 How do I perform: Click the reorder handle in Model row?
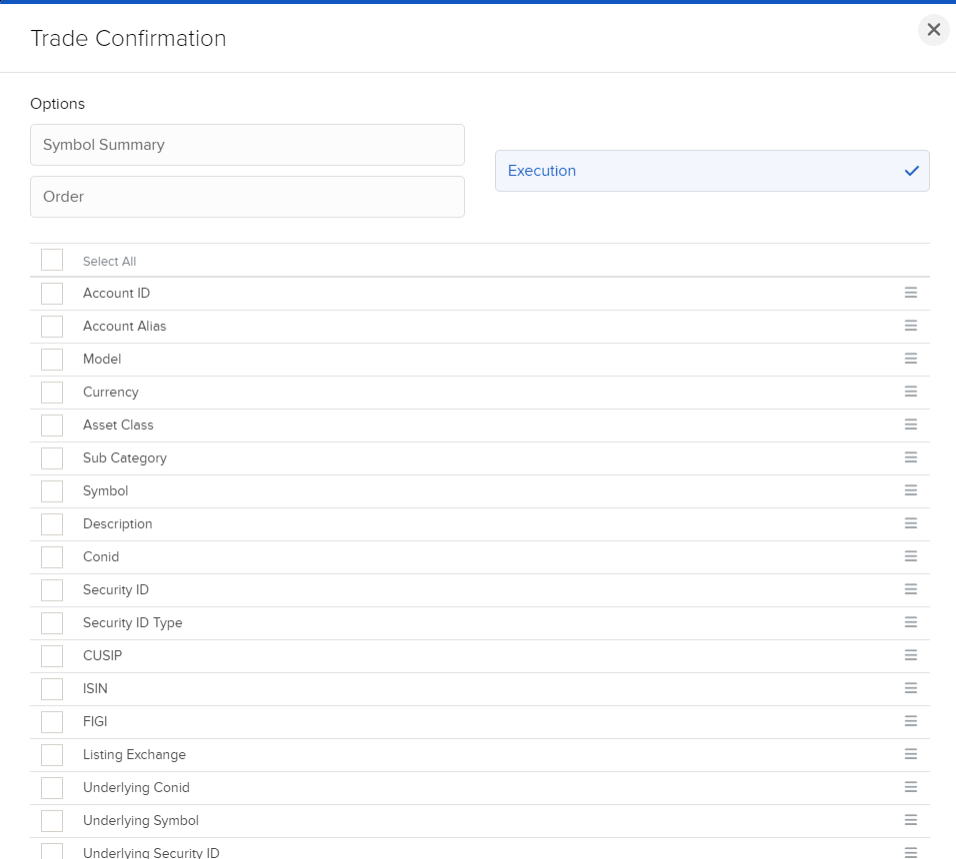[x=910, y=359]
